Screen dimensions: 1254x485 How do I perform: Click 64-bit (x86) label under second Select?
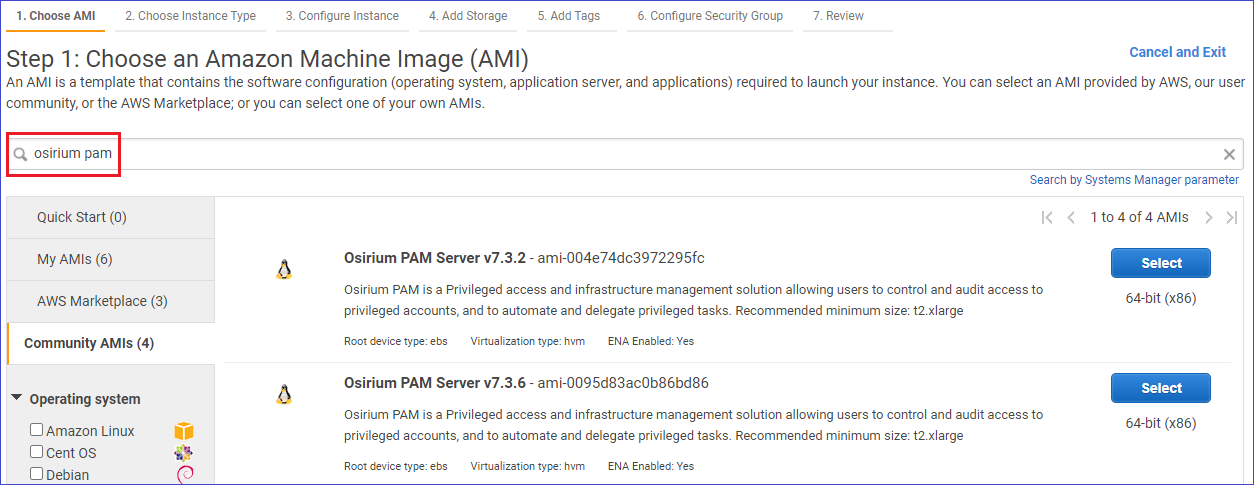1161,423
